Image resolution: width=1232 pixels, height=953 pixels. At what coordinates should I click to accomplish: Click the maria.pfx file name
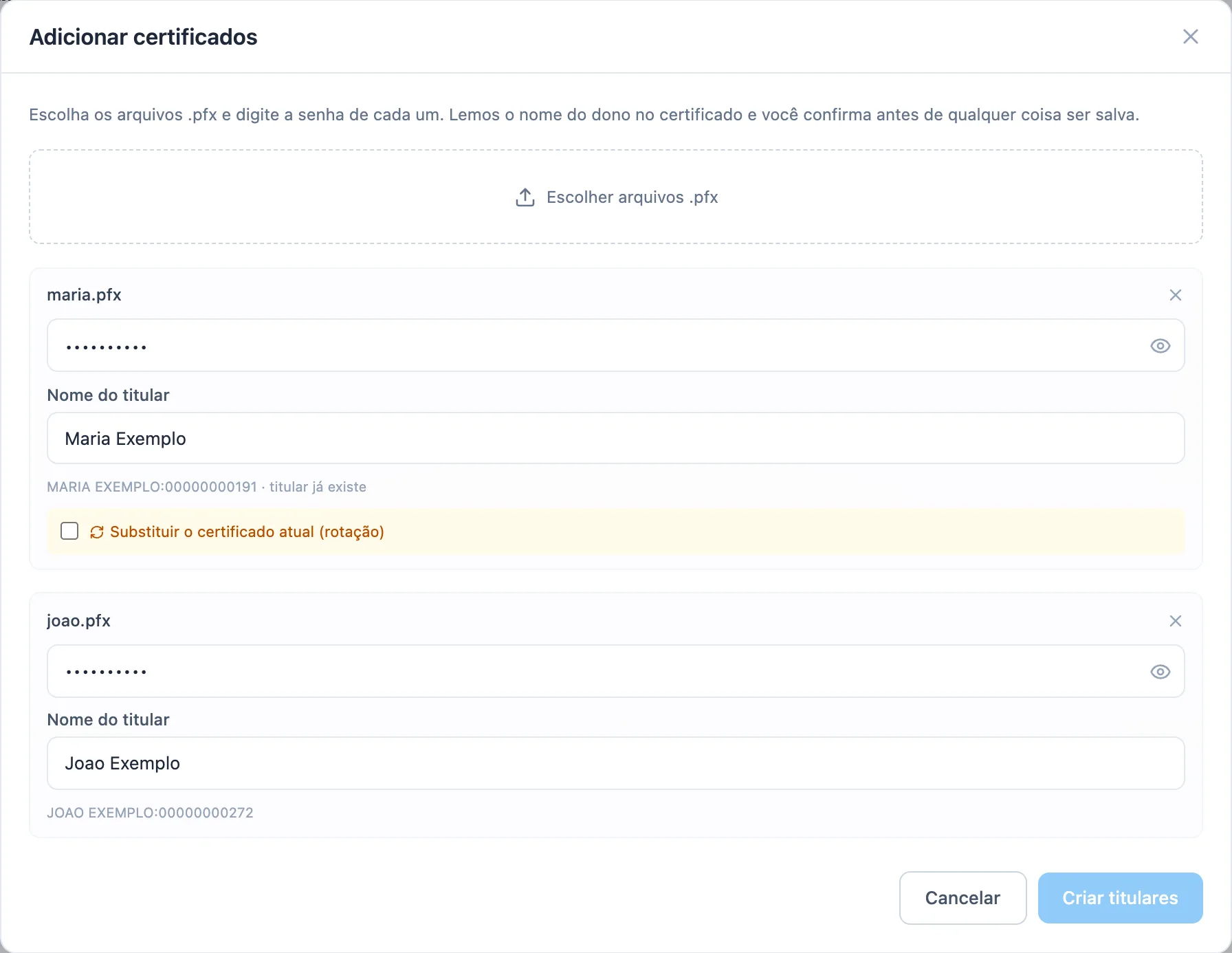click(84, 295)
